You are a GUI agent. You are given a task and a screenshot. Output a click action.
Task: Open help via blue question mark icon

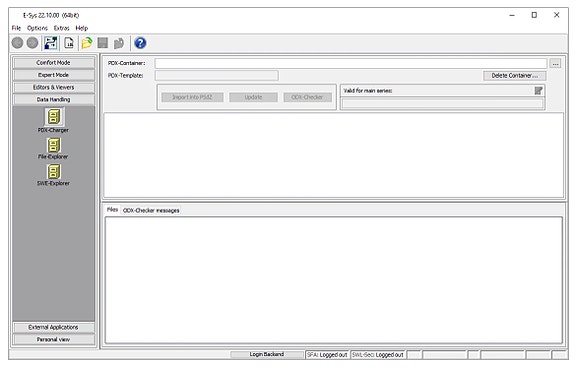click(x=140, y=43)
